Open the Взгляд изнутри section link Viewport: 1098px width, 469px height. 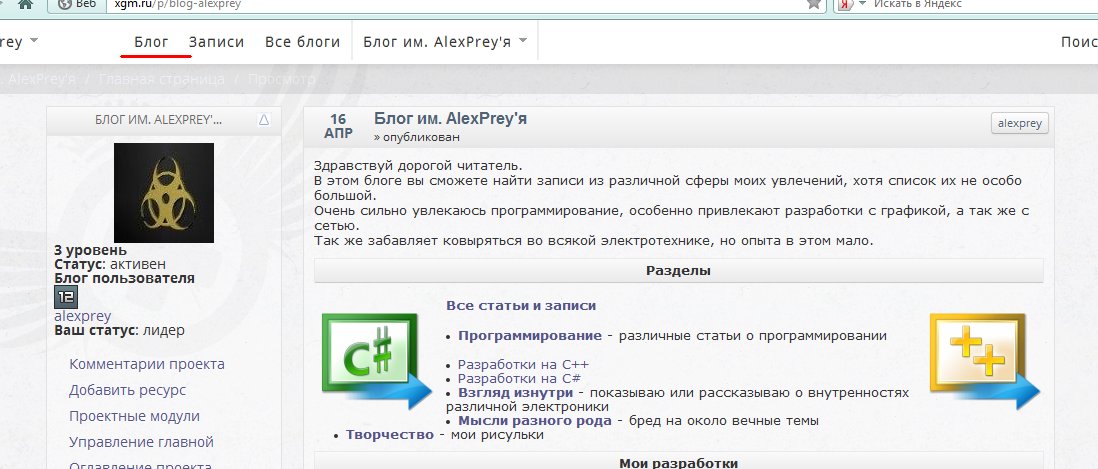(x=515, y=393)
